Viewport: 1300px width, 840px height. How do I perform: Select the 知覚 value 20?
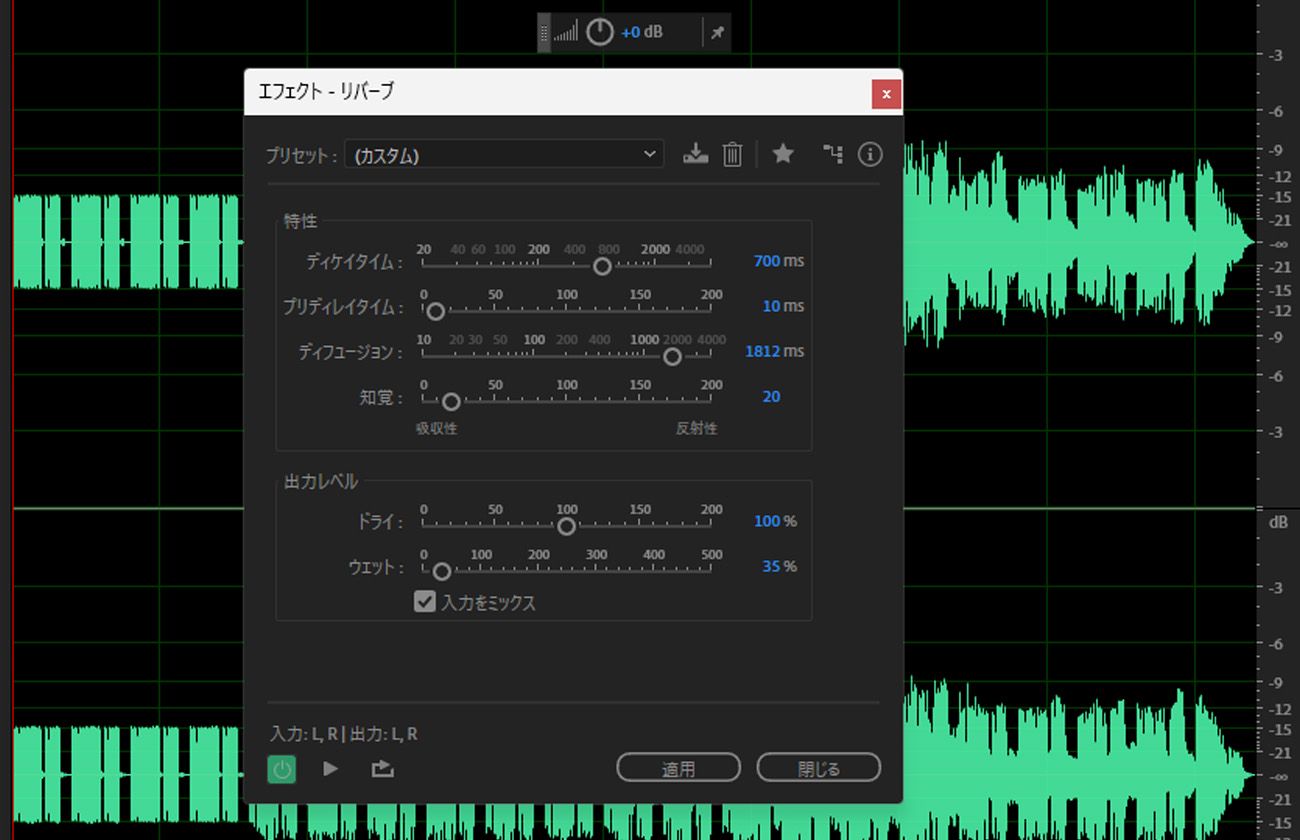coord(771,396)
